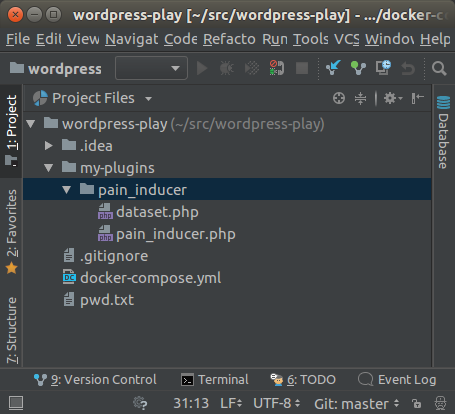
Task: Toggle the file read-only lock icon
Action: (416, 403)
